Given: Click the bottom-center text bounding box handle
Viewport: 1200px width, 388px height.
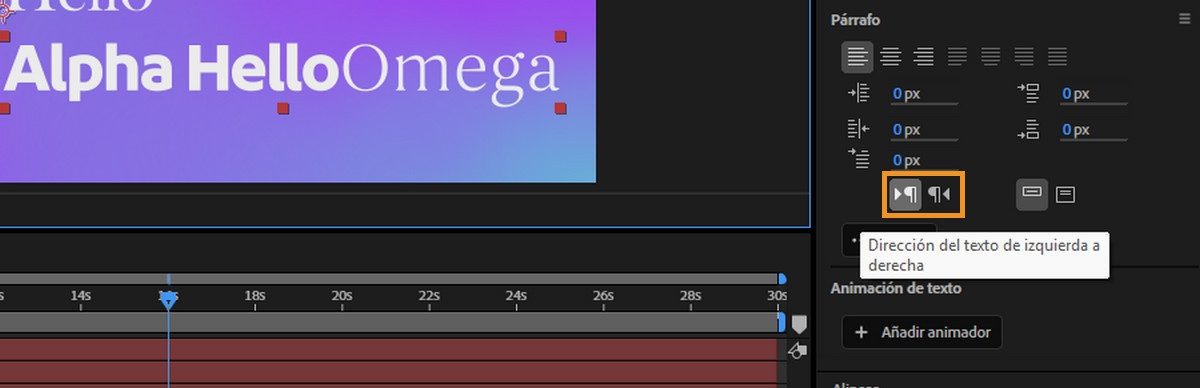Looking at the screenshot, I should click(282, 107).
